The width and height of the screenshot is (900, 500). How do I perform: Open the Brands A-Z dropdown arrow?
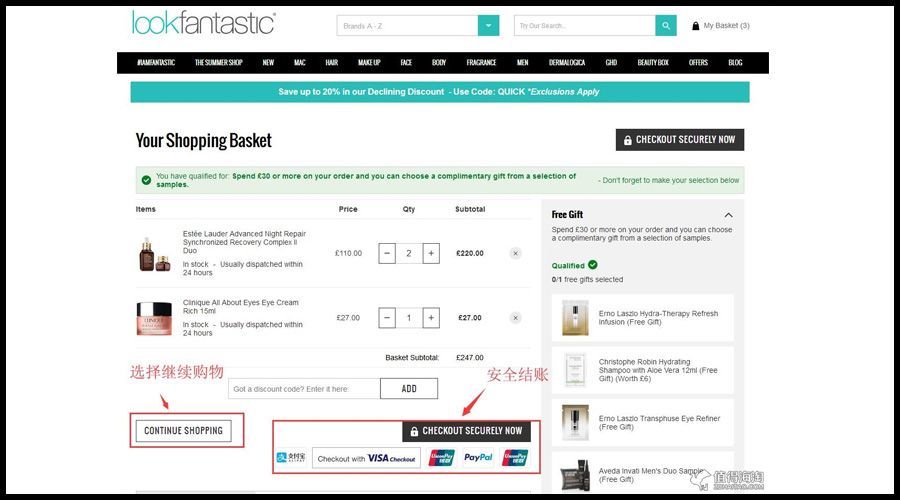tap(488, 26)
